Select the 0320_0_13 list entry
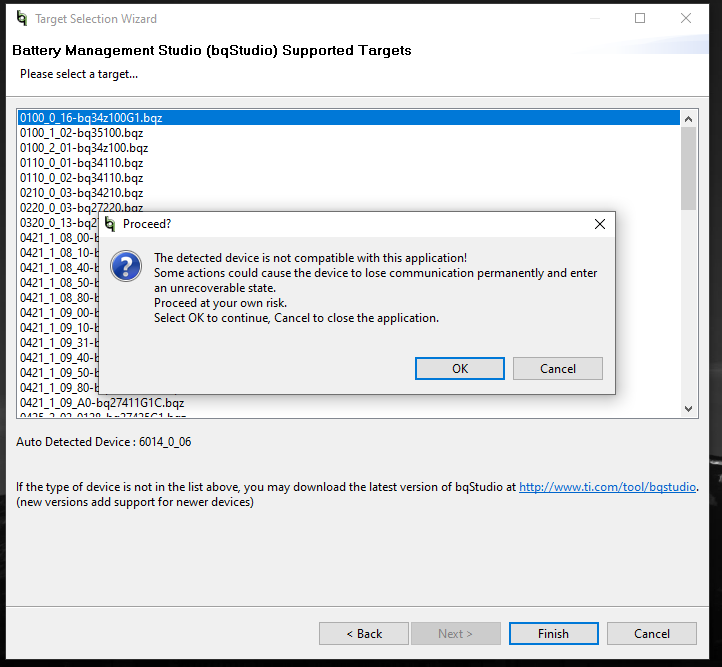 59,223
